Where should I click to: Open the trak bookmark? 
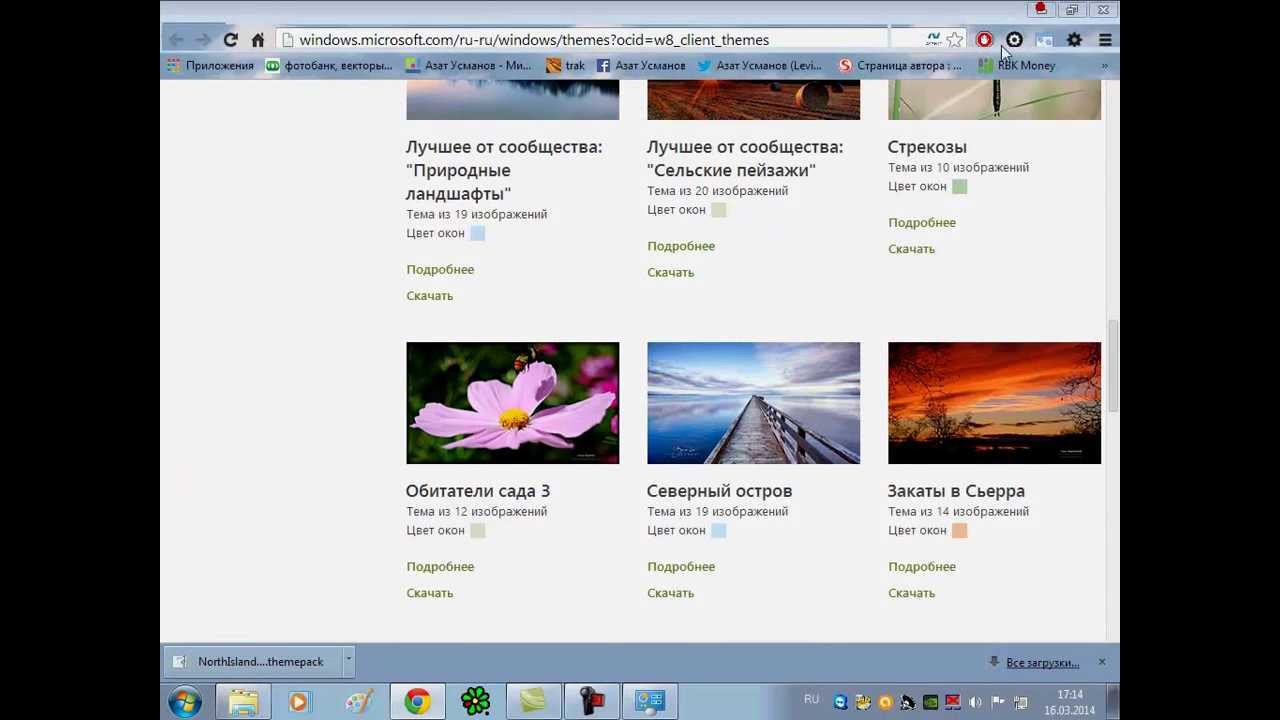tap(566, 66)
